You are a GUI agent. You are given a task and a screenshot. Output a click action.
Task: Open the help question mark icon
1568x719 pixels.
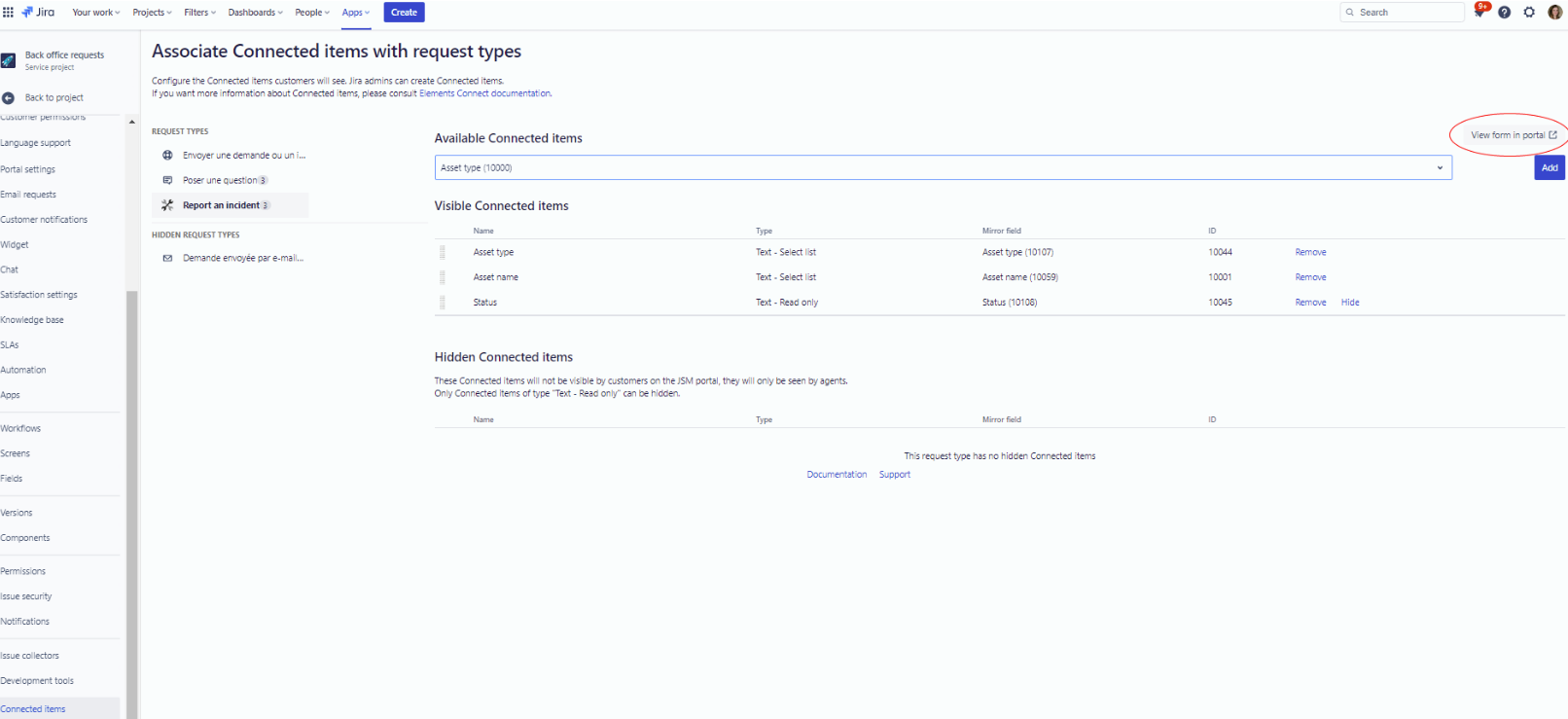[1504, 13]
